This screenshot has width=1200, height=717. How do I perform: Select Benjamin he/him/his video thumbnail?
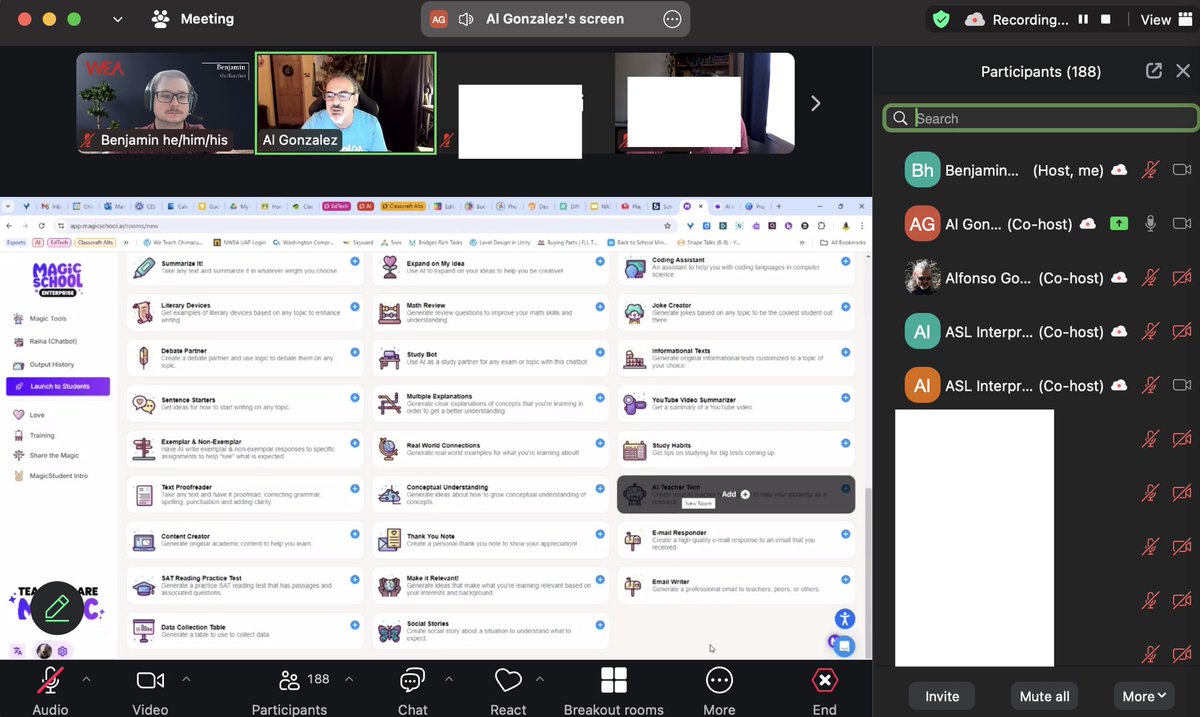coord(163,103)
